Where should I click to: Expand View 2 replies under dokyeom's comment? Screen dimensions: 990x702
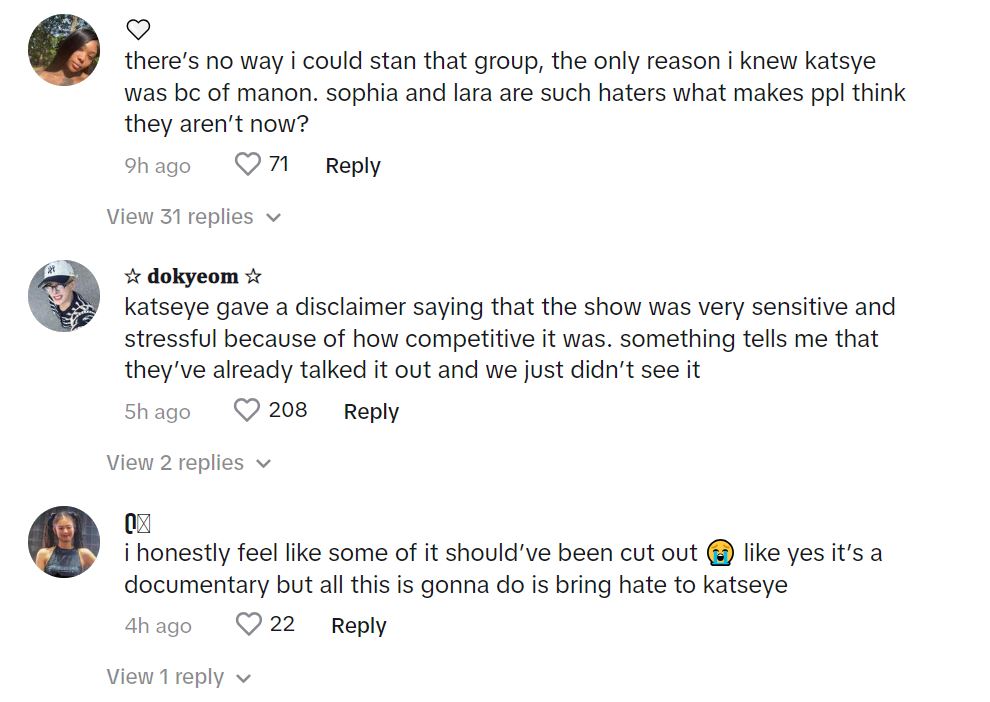(x=189, y=463)
